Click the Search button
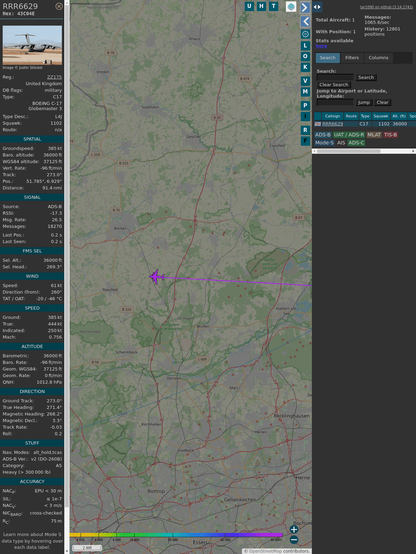The width and height of the screenshot is (416, 554). point(366,77)
